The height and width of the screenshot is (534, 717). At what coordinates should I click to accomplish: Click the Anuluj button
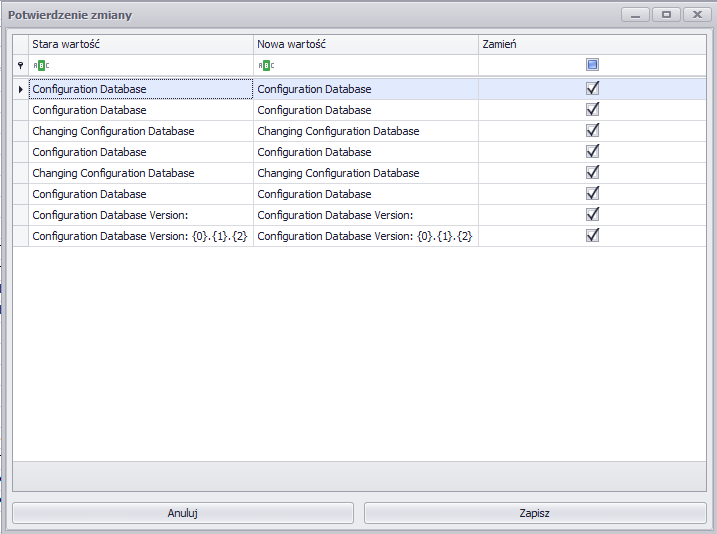pyautogui.click(x=183, y=513)
